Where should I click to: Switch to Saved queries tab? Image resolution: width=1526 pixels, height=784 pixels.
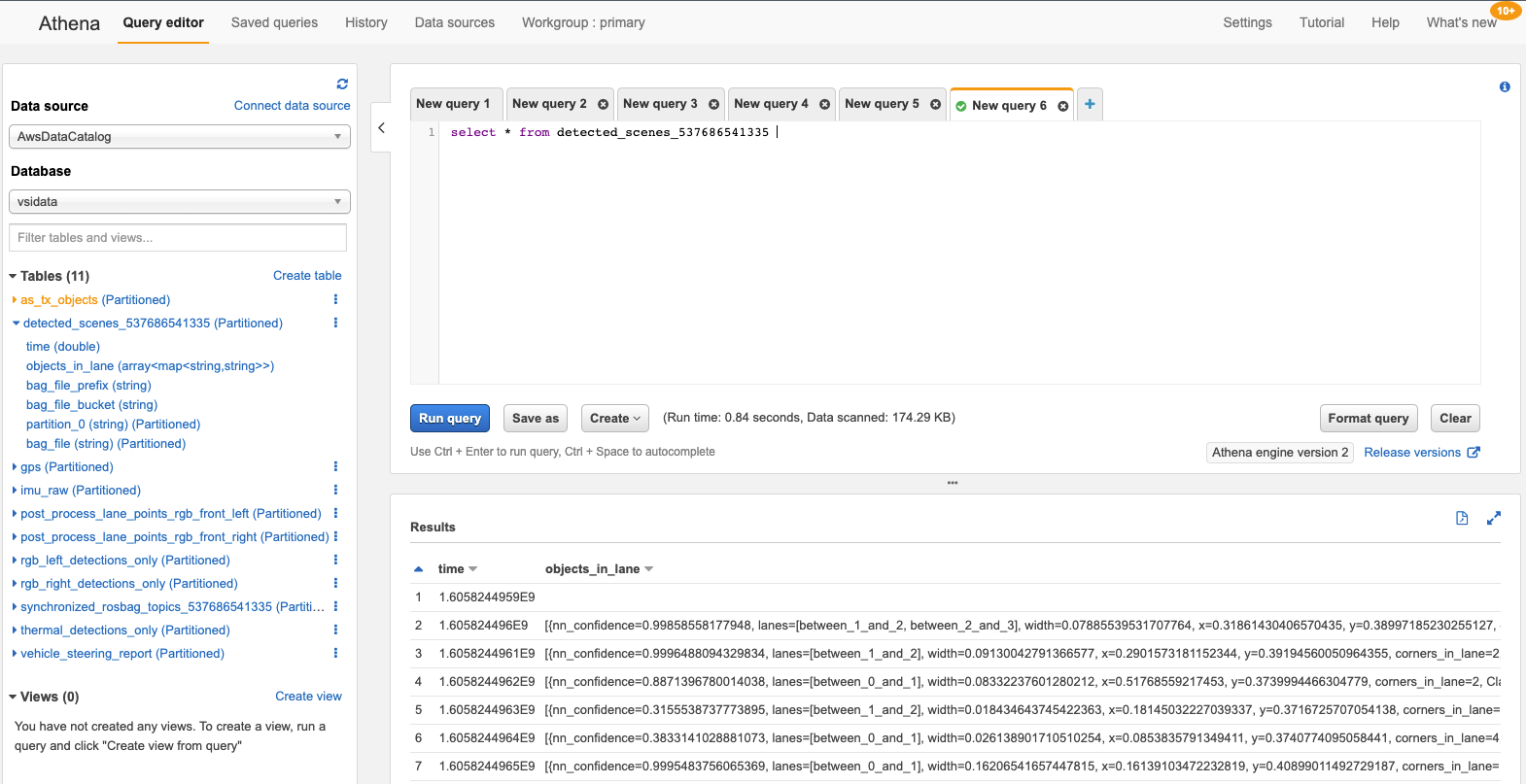pyautogui.click(x=274, y=22)
